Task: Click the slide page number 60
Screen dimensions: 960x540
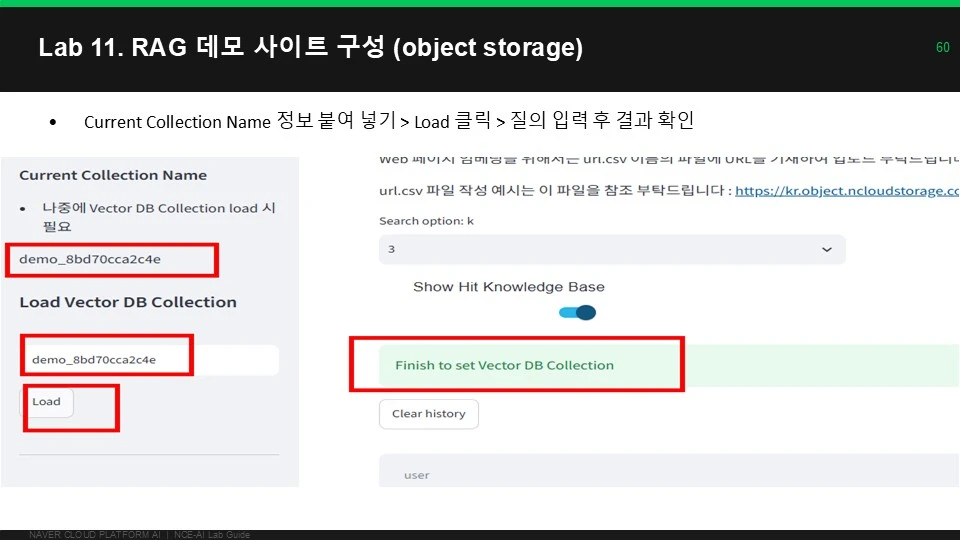Action: [x=943, y=47]
